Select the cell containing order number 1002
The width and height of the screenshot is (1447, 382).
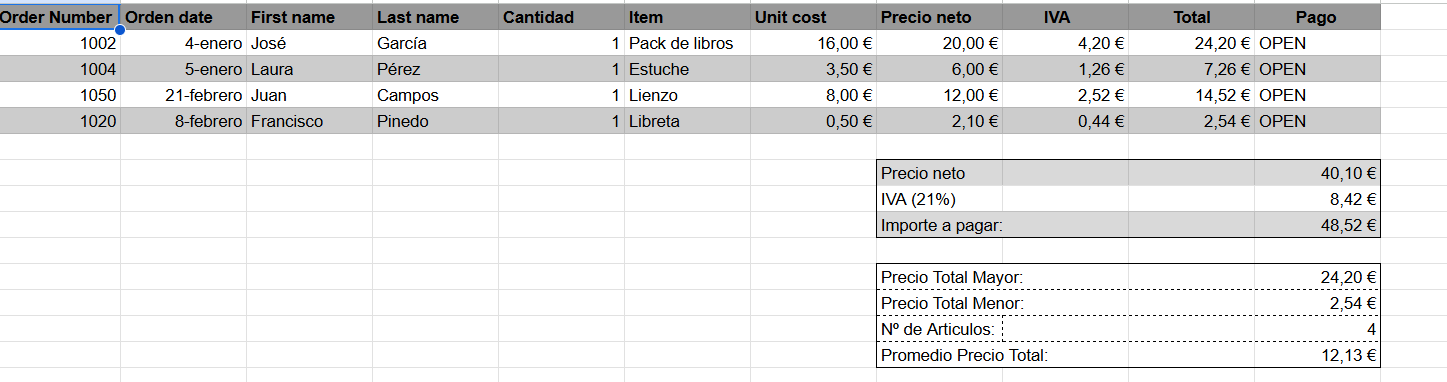coord(60,43)
